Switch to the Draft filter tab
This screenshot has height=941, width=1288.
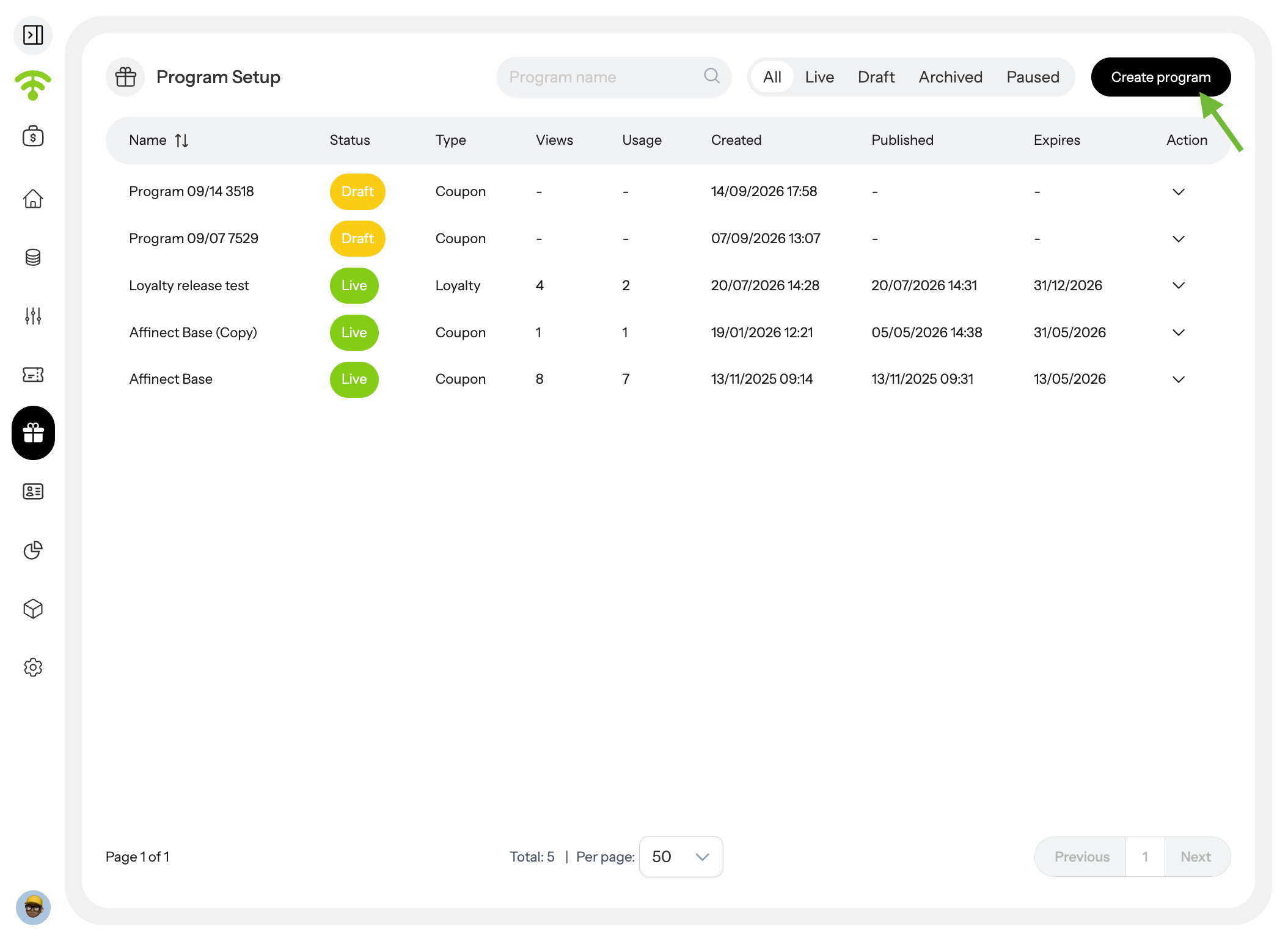(876, 77)
